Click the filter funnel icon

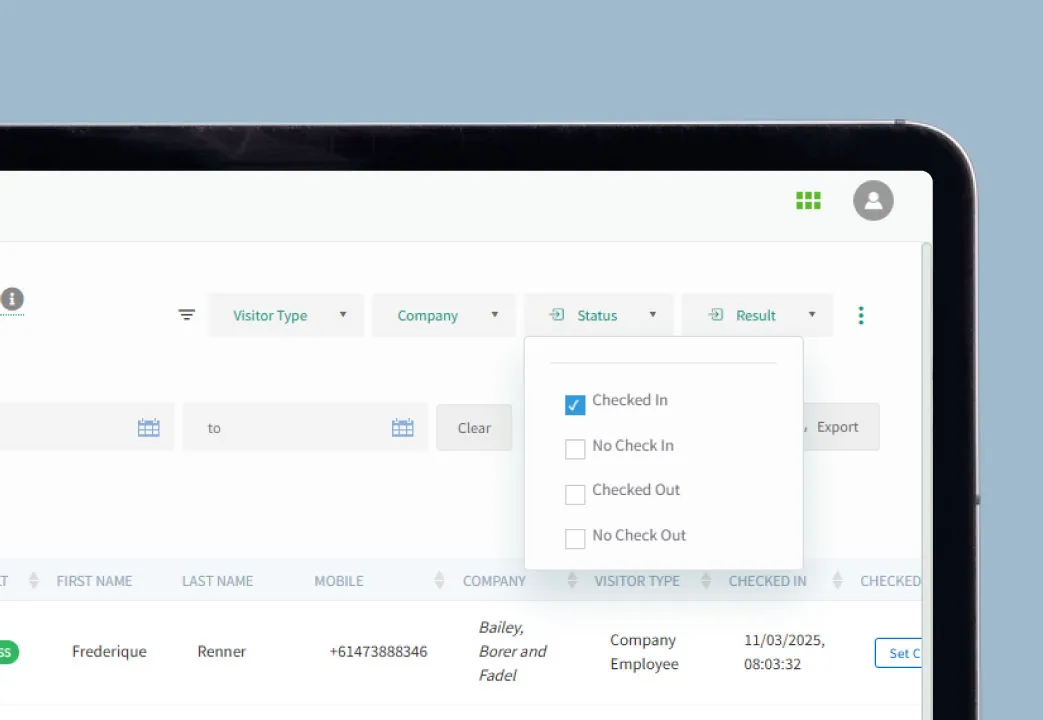(x=187, y=314)
